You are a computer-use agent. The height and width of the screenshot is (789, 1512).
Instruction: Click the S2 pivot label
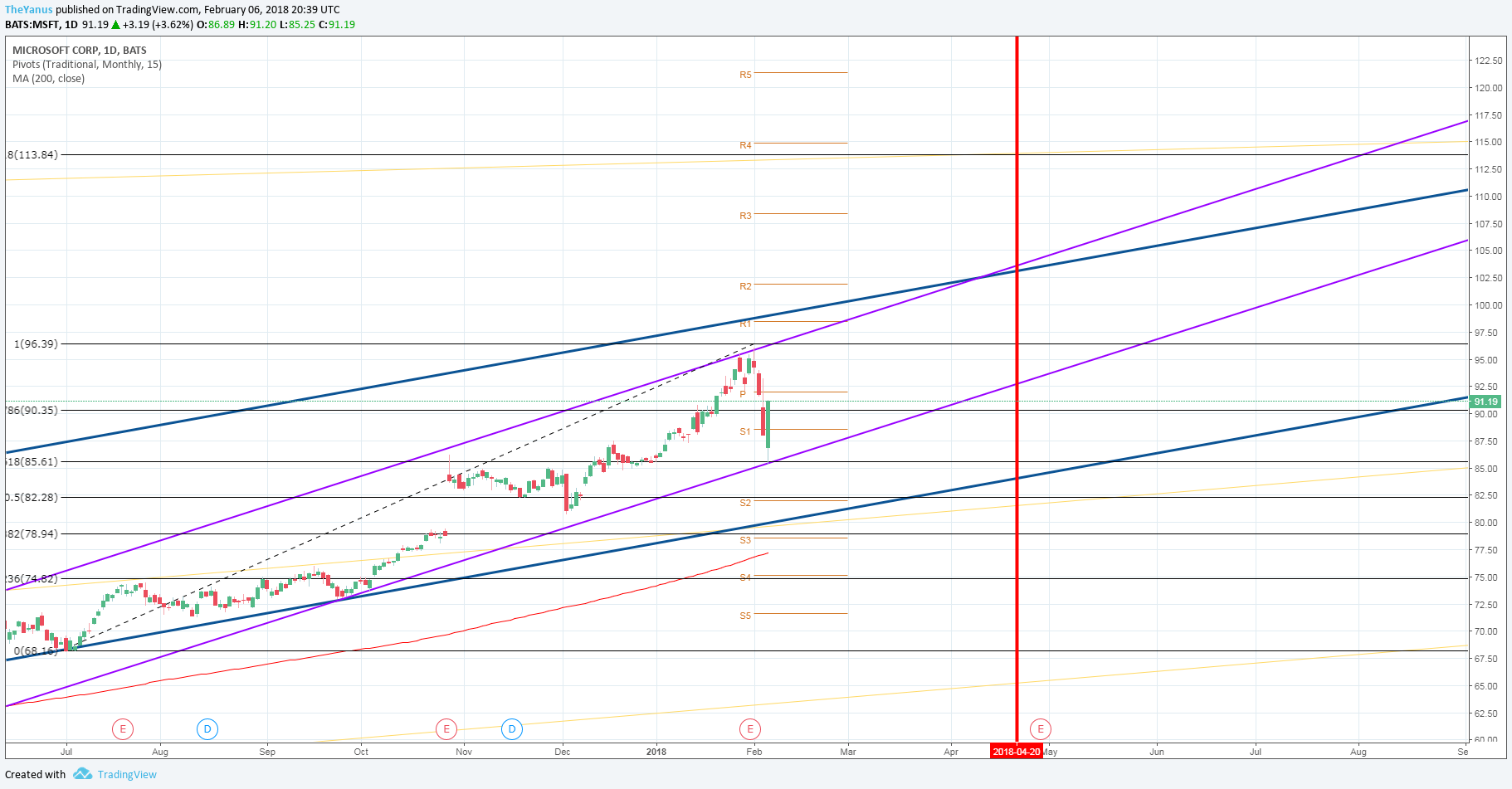click(x=745, y=503)
